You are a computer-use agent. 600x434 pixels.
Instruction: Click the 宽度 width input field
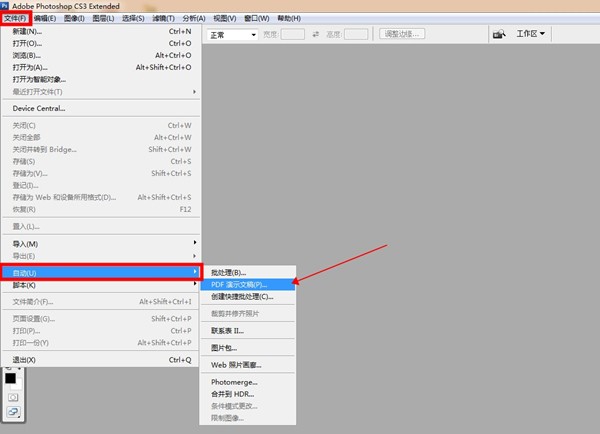pos(293,34)
